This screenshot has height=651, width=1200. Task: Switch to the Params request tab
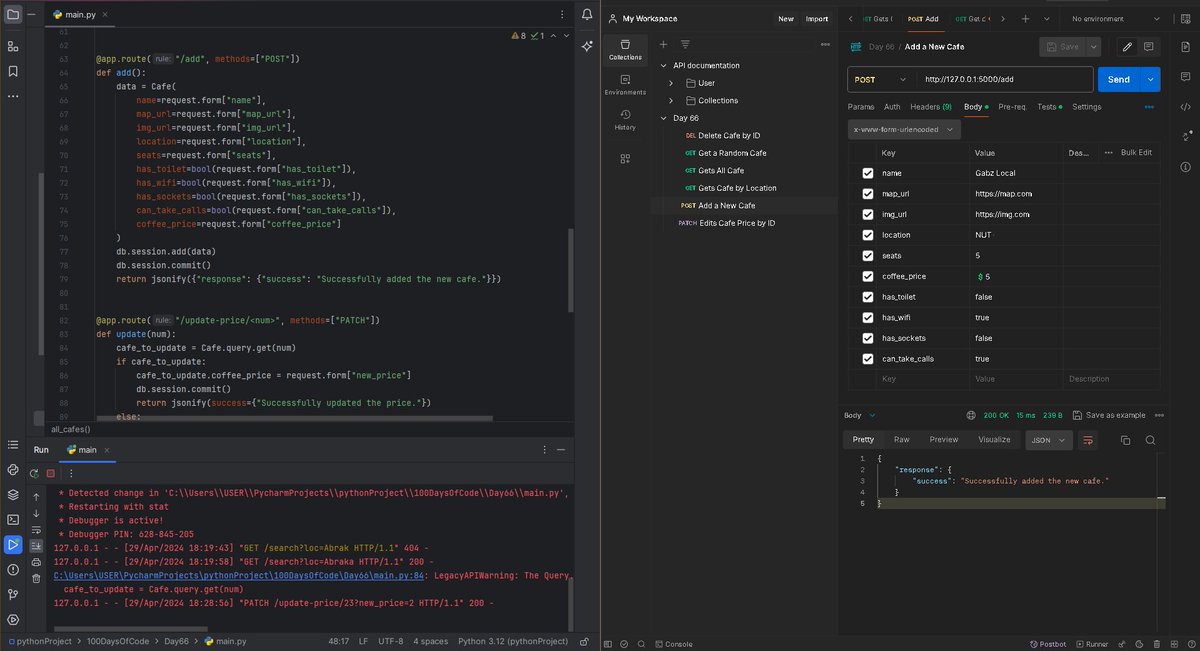point(861,107)
